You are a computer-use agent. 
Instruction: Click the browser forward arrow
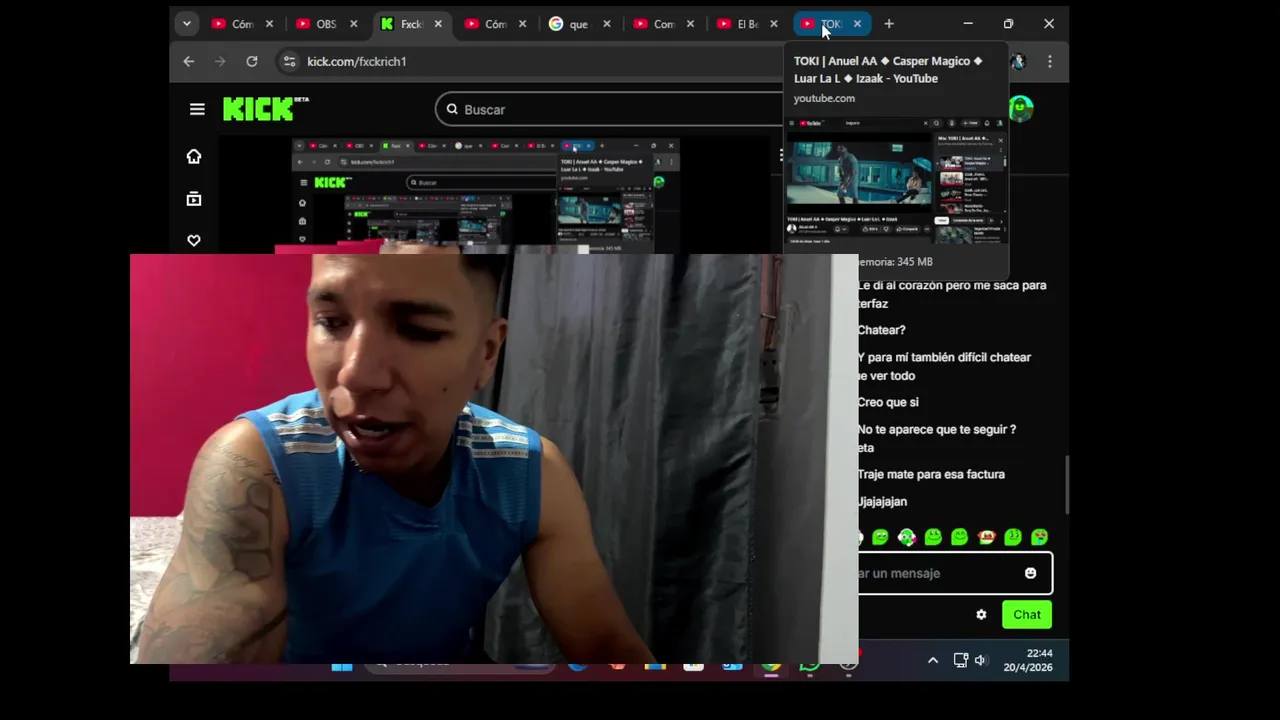point(220,61)
